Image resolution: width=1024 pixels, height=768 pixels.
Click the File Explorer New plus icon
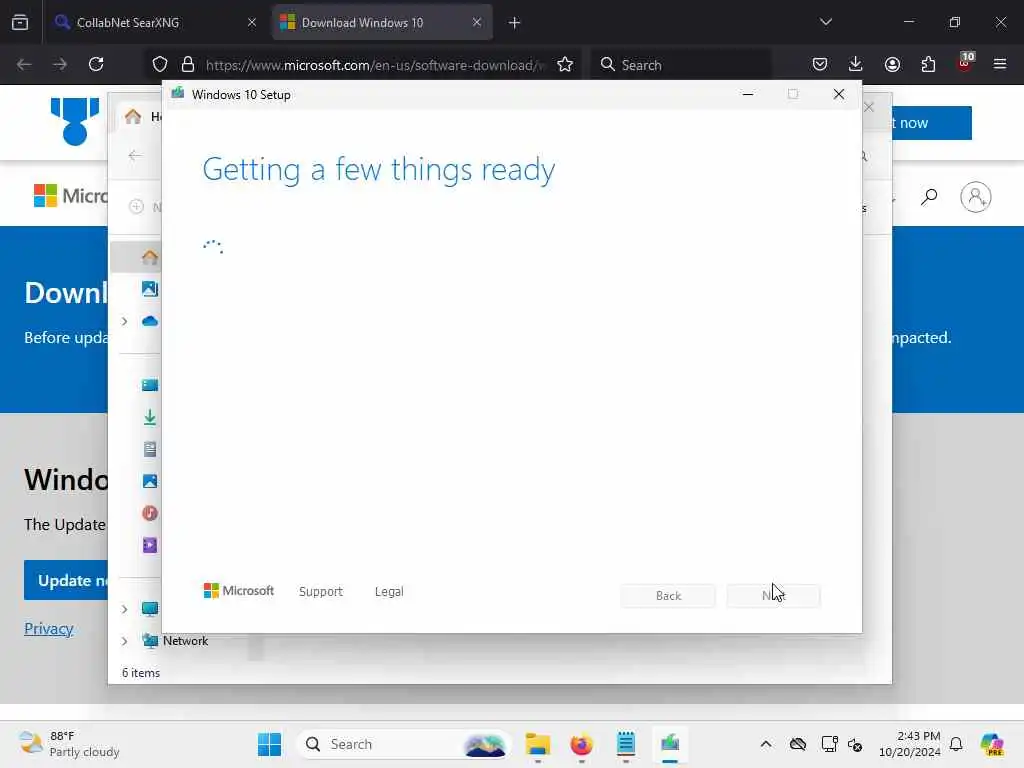pyautogui.click(x=136, y=206)
